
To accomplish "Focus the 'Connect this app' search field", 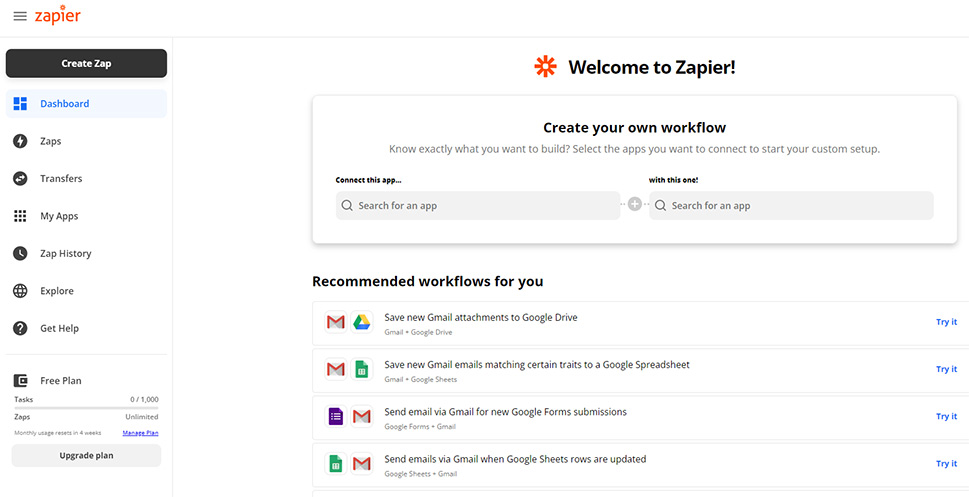I will click(478, 205).
